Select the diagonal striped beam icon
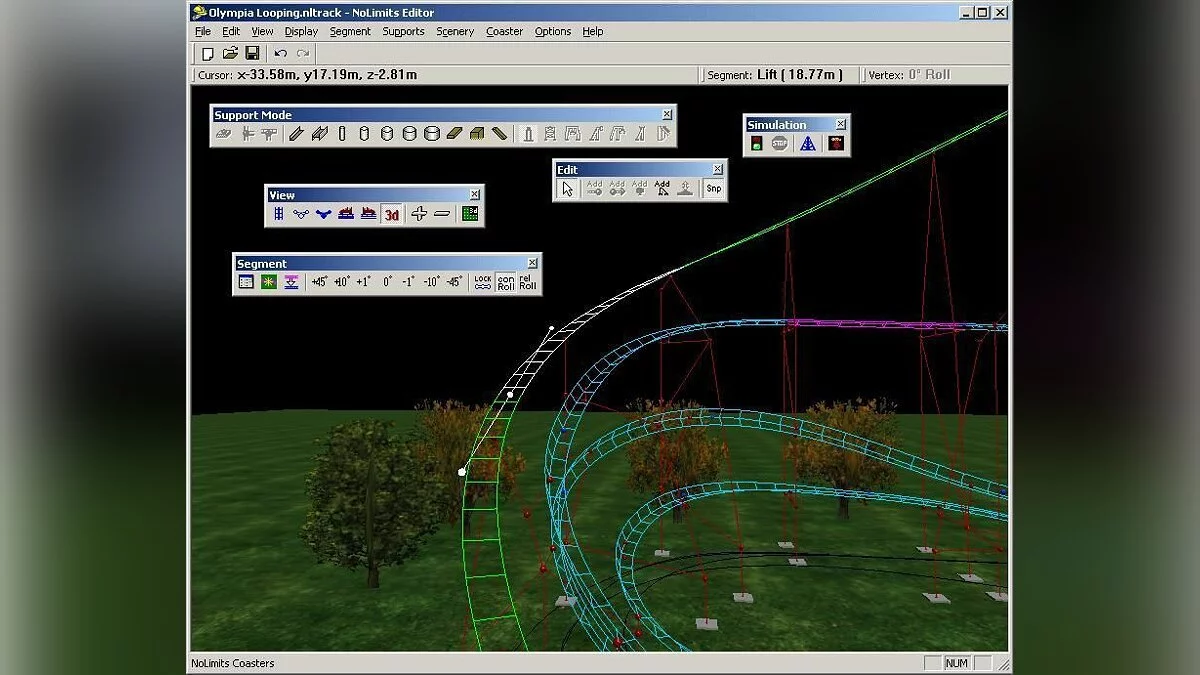 point(500,133)
